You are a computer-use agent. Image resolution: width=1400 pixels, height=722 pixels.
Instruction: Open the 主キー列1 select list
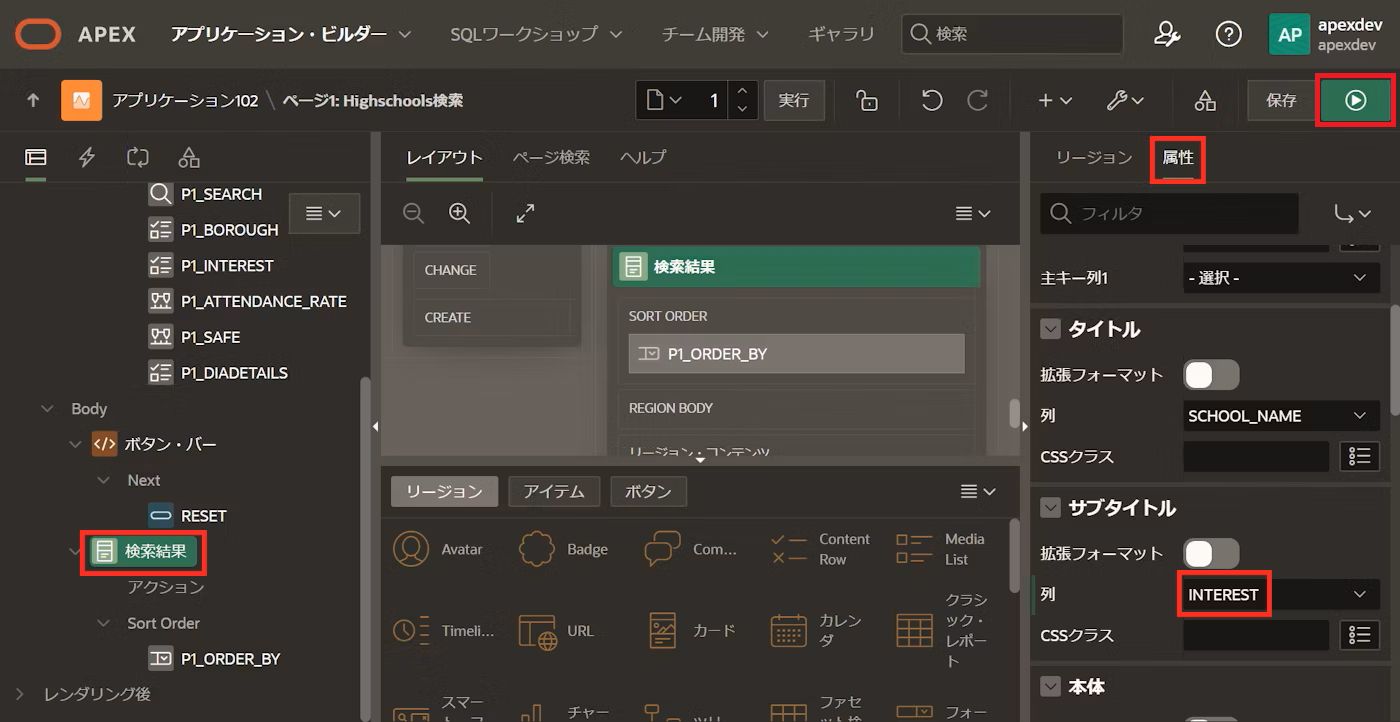1281,278
